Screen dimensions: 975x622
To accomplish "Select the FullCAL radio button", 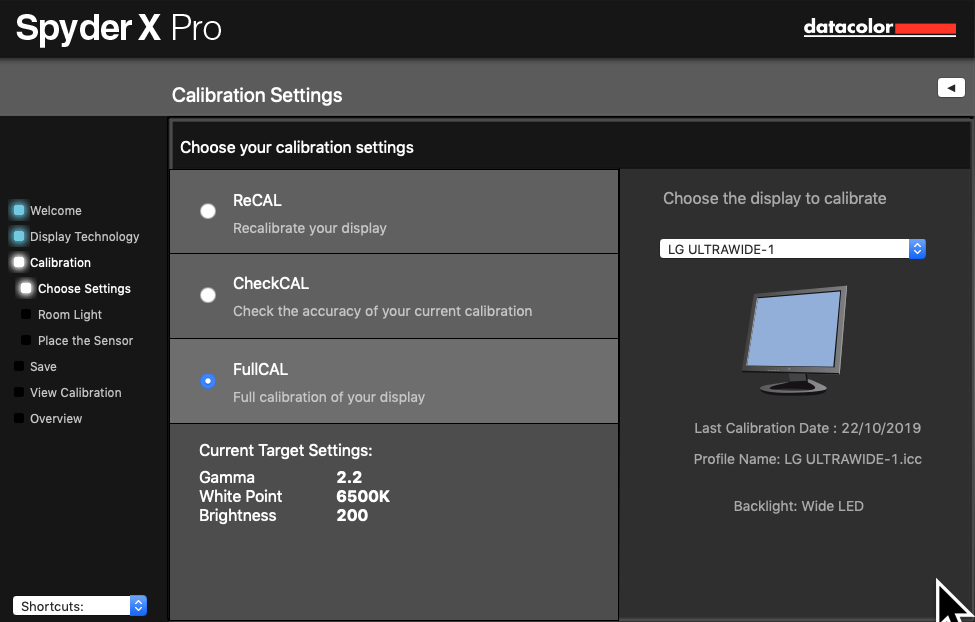I will [x=208, y=381].
